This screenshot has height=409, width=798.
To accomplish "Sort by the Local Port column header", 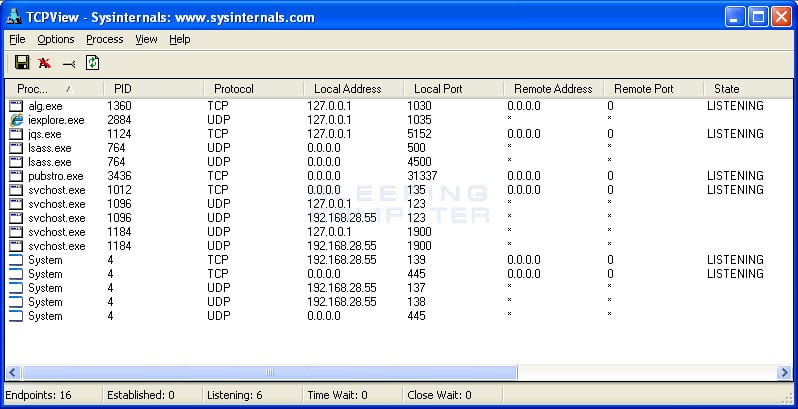I will click(x=453, y=89).
